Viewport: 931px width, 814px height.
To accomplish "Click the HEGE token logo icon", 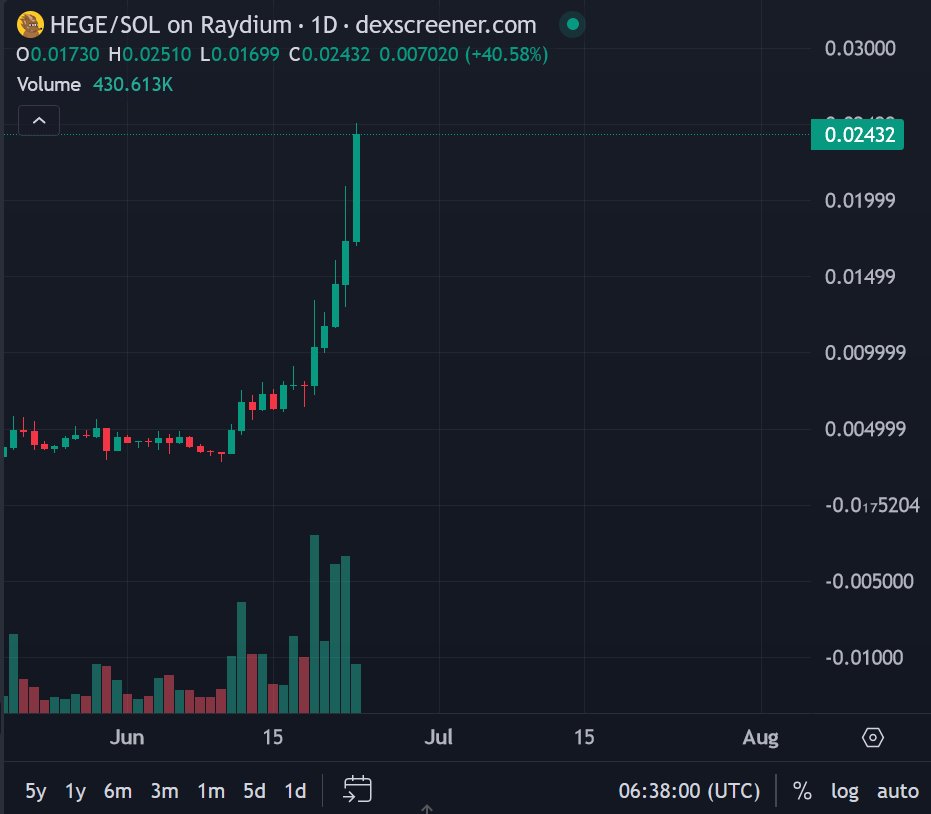I will tap(30, 25).
